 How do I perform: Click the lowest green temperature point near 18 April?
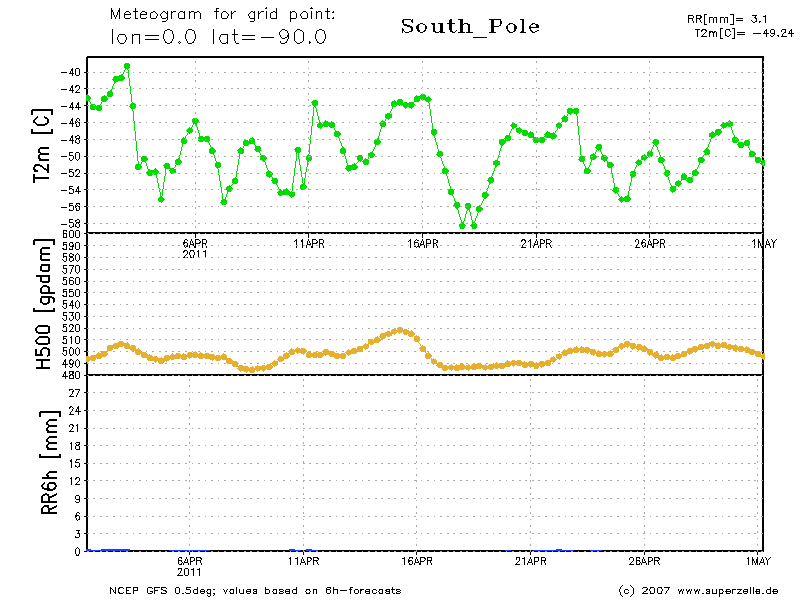point(463,226)
